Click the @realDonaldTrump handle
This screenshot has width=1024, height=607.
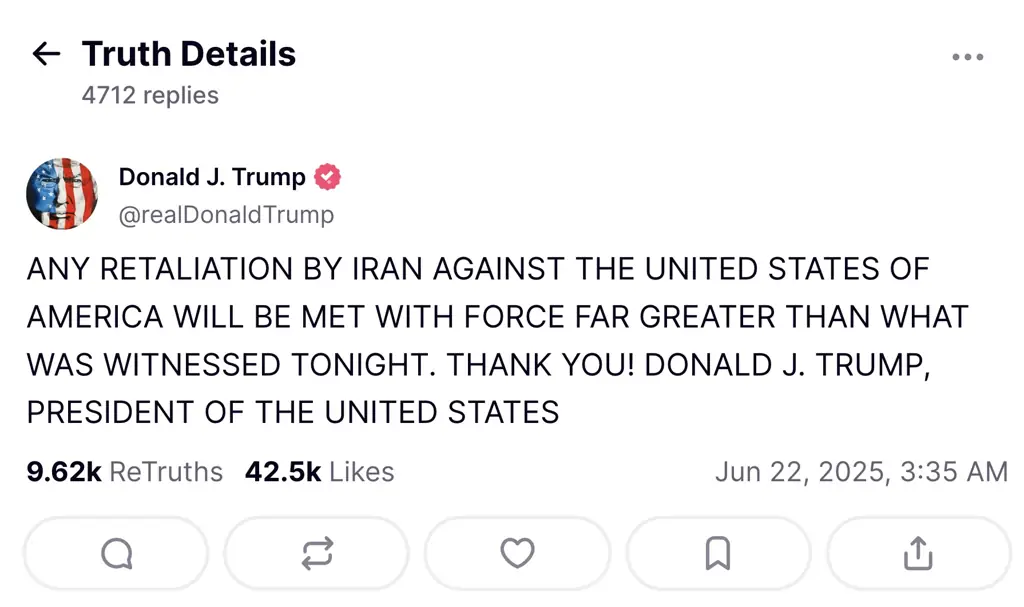(226, 215)
